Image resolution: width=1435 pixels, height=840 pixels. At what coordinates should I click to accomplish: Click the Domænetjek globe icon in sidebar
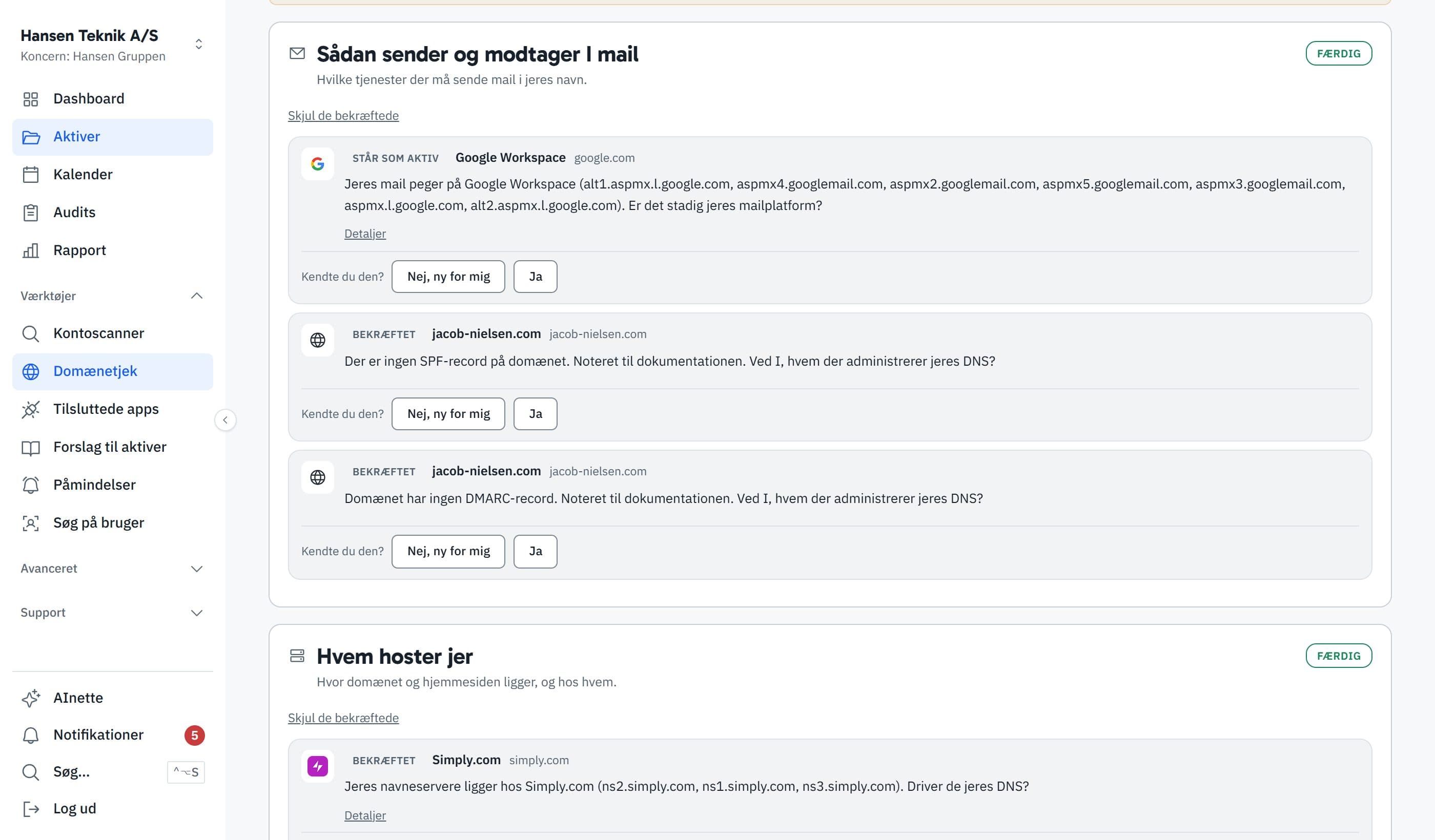click(30, 372)
